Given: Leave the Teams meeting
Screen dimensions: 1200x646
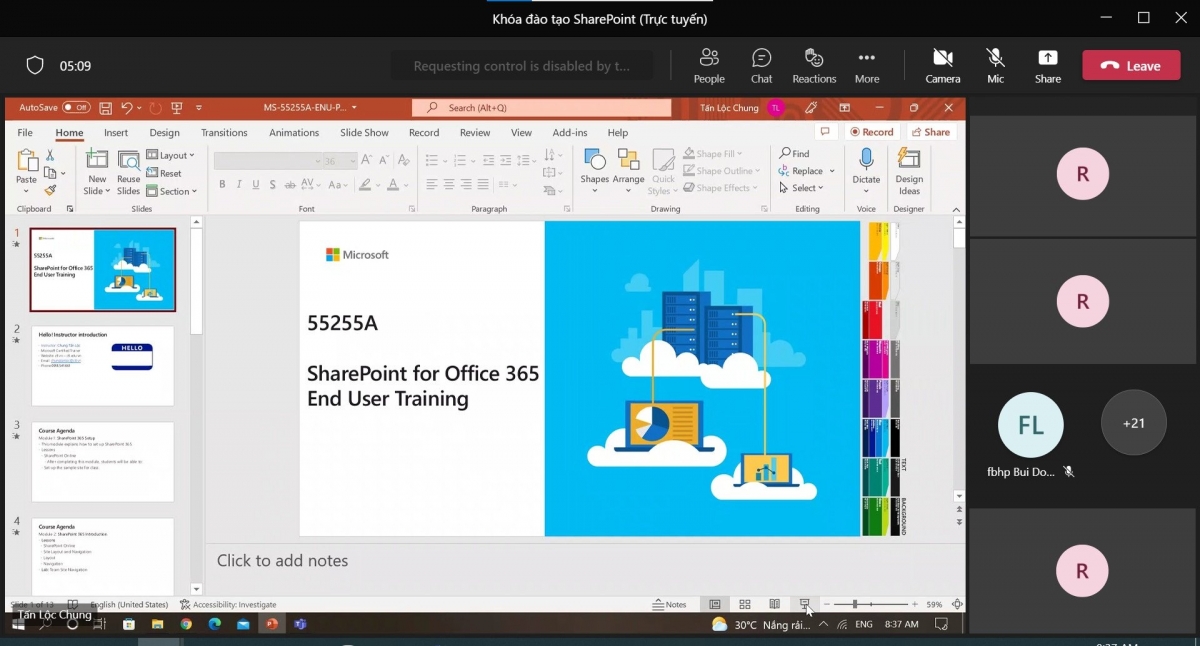Looking at the screenshot, I should click(1131, 66).
